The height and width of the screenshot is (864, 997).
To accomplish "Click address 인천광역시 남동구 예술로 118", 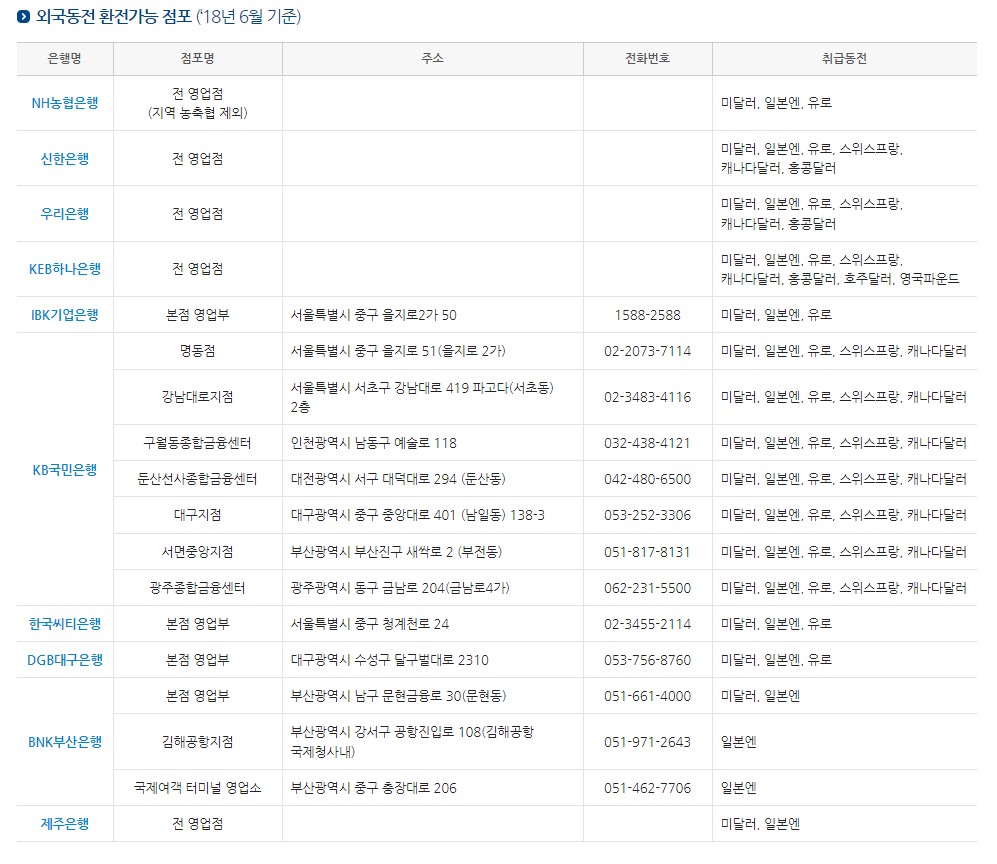I will tap(374, 443).
